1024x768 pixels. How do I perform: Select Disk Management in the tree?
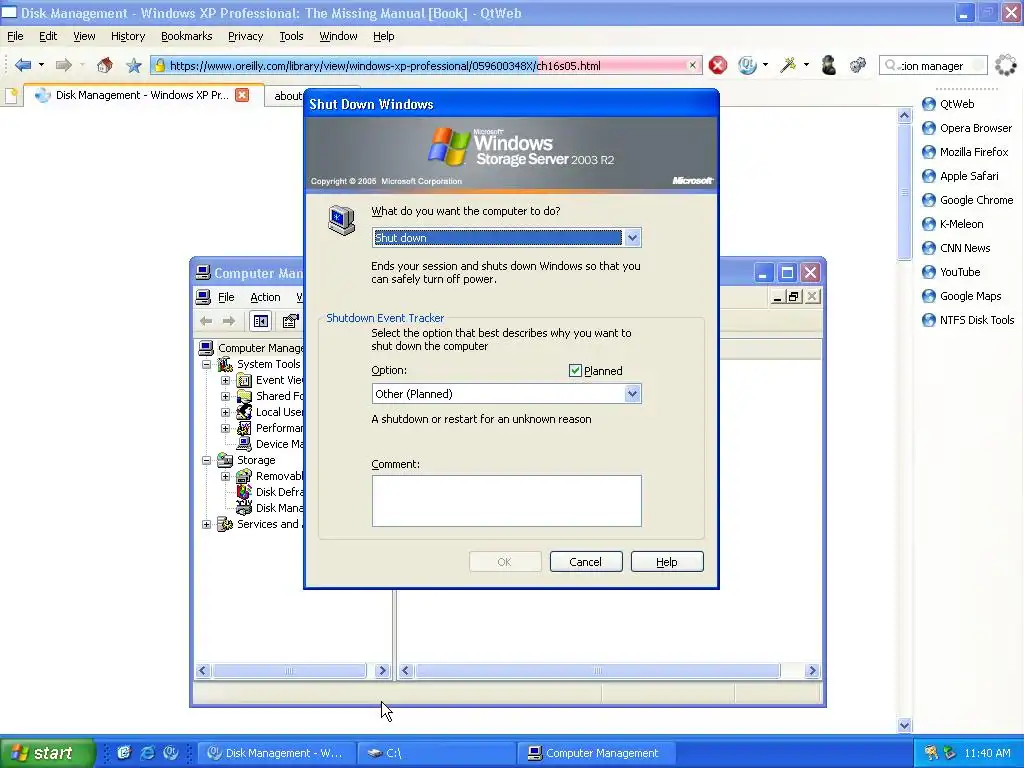pos(271,508)
